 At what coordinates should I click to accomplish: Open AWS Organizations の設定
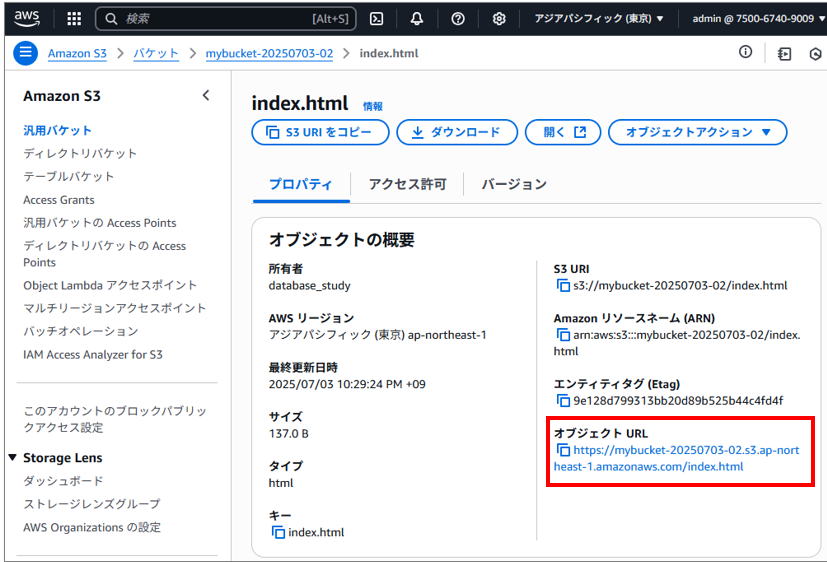pyautogui.click(x=92, y=527)
